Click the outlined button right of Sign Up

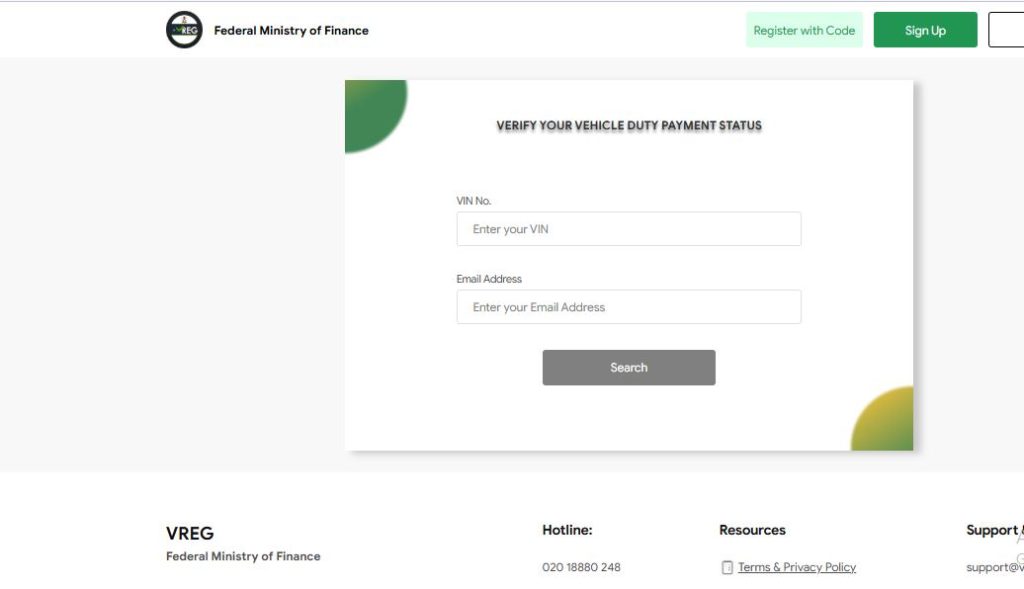(x=1006, y=30)
